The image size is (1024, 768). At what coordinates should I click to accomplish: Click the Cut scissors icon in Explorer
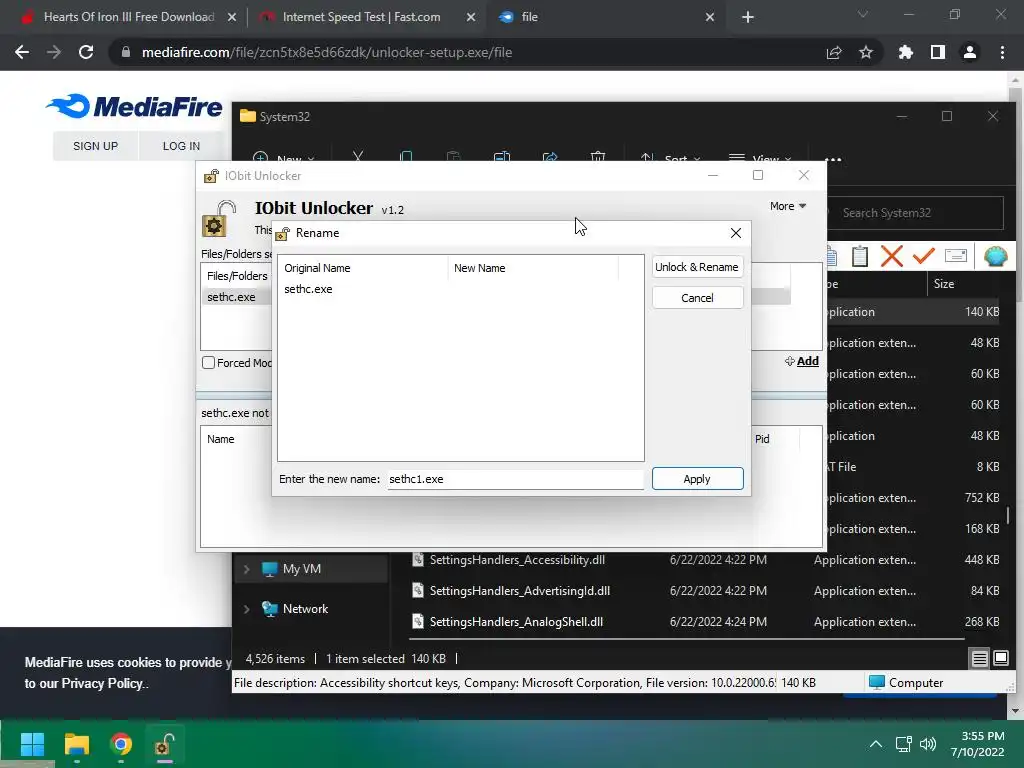(x=357, y=157)
